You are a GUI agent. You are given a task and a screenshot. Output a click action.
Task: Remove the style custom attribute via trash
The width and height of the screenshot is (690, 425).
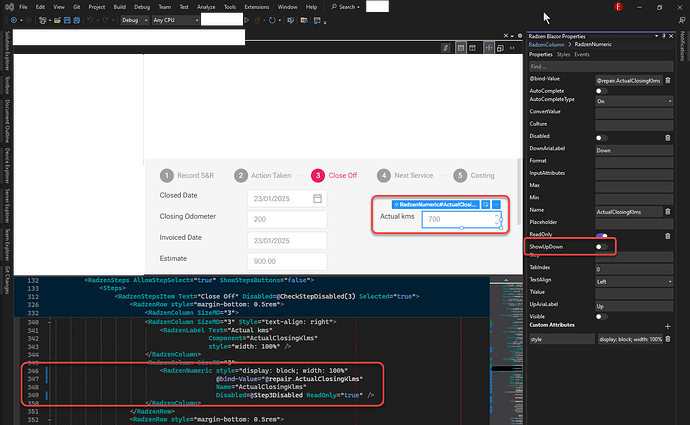668,339
